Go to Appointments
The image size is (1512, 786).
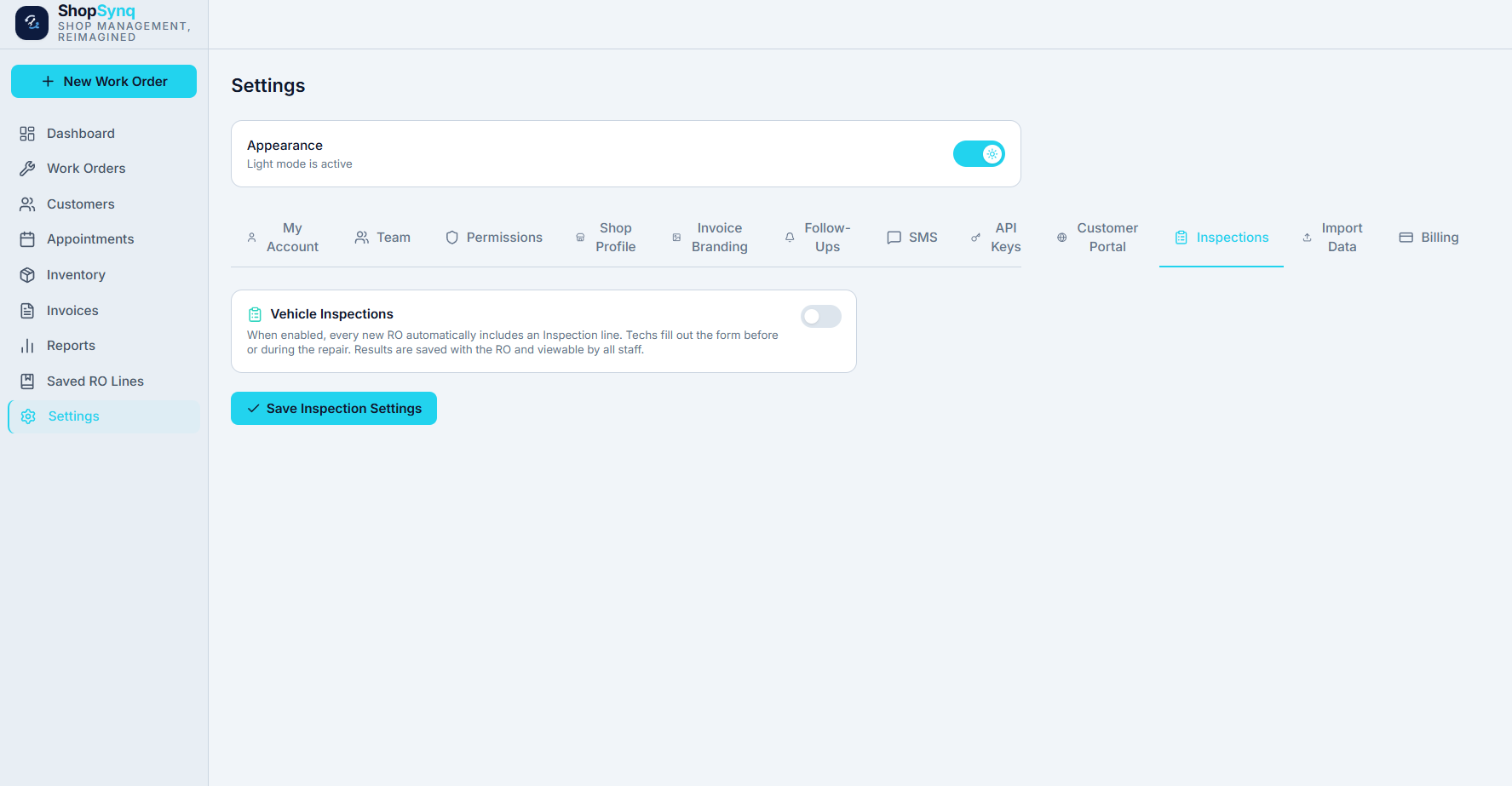[x=104, y=239]
